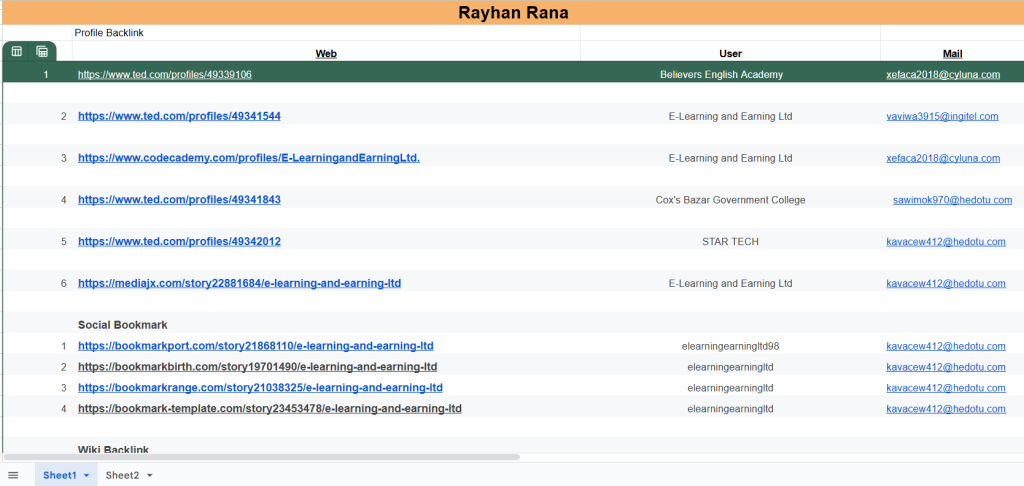The image size is (1024, 486).
Task: Click the single table icon above row 1
Action: tap(17, 52)
